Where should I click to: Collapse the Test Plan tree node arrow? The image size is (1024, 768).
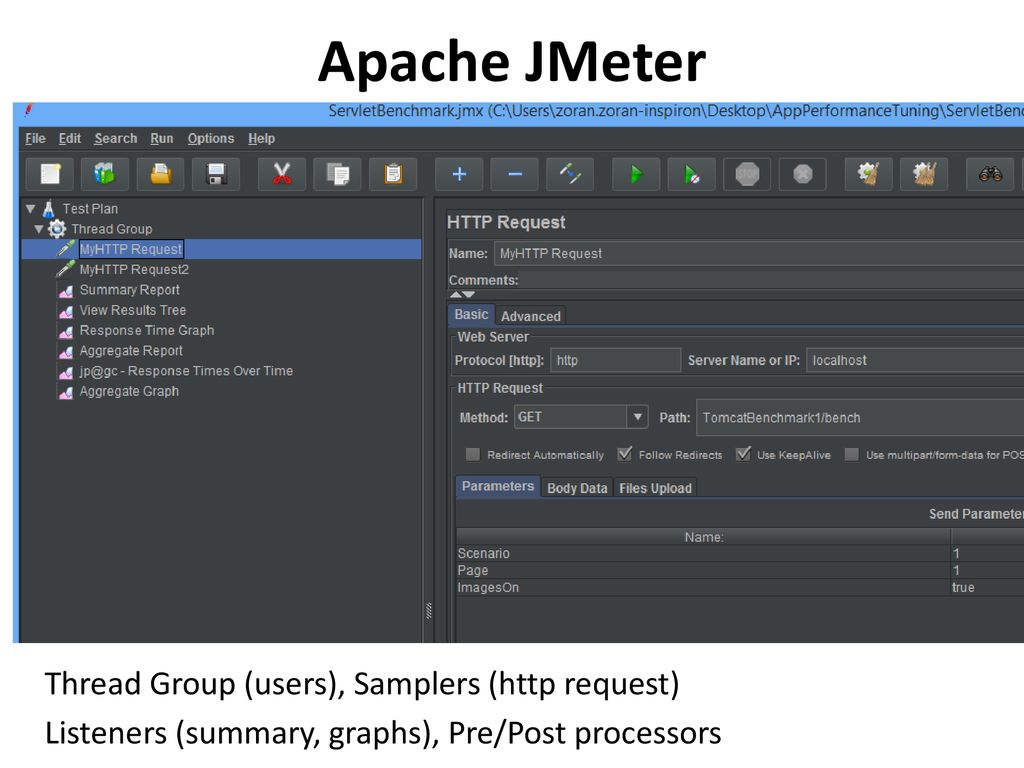tap(31, 209)
